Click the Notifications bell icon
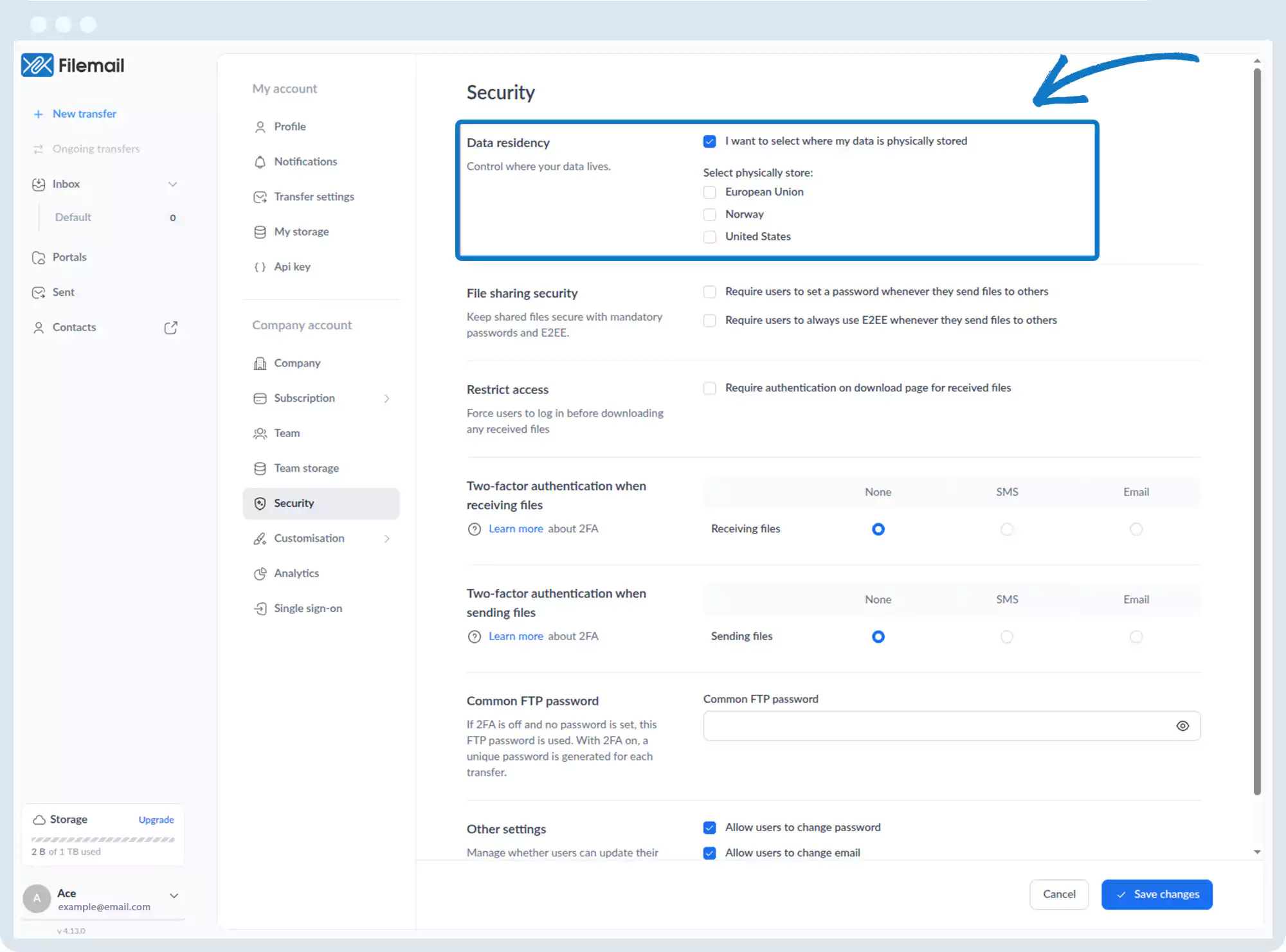 260,162
